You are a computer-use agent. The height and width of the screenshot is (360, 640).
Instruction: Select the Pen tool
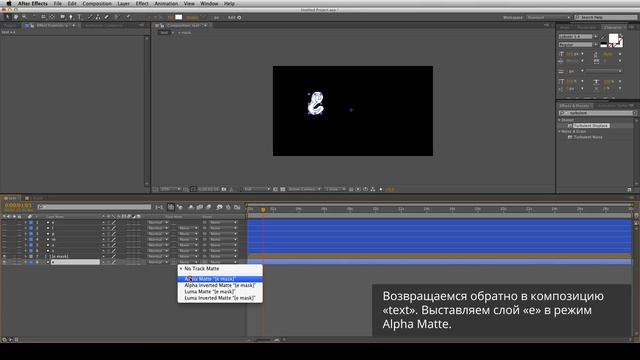[x=71, y=17]
